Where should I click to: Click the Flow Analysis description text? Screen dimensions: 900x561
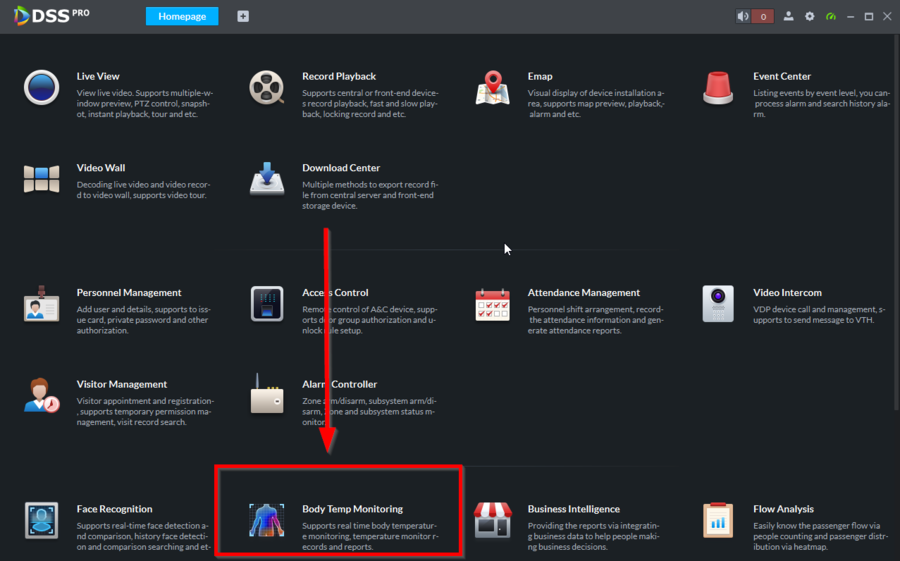tap(821, 536)
